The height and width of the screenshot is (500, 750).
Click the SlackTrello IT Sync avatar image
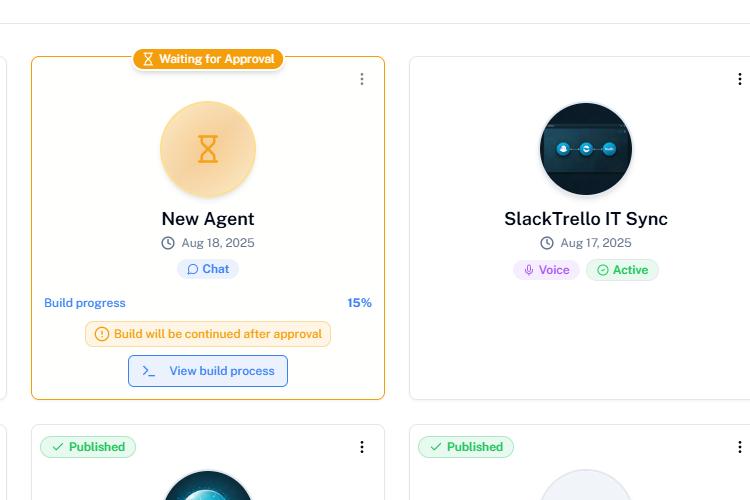pos(586,149)
